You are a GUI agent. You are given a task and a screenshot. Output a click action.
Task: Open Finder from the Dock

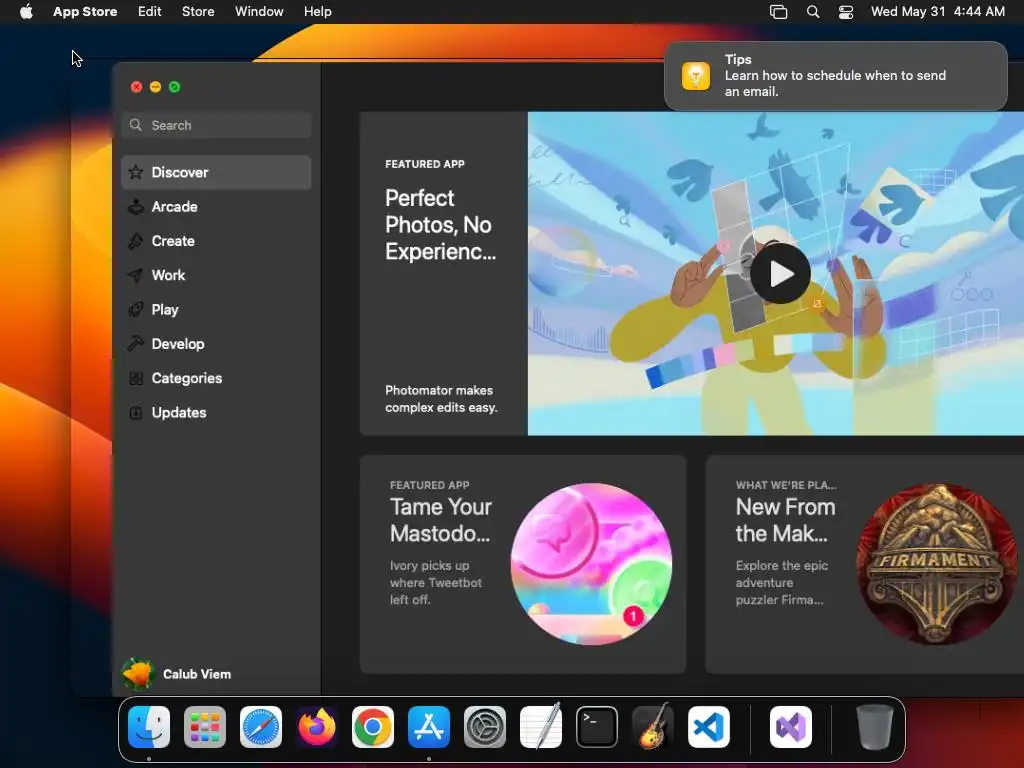point(149,727)
